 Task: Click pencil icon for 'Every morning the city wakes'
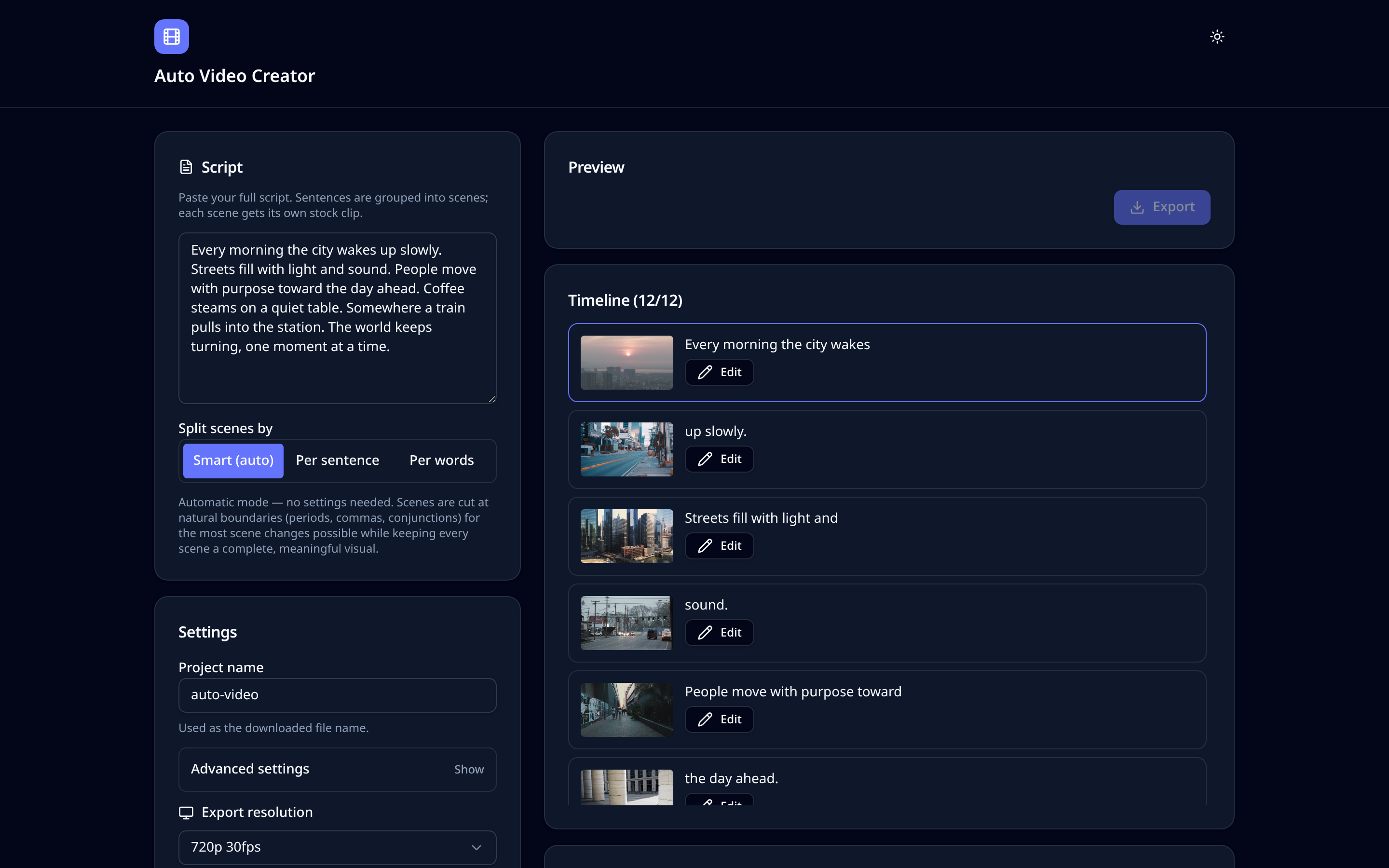point(706,372)
